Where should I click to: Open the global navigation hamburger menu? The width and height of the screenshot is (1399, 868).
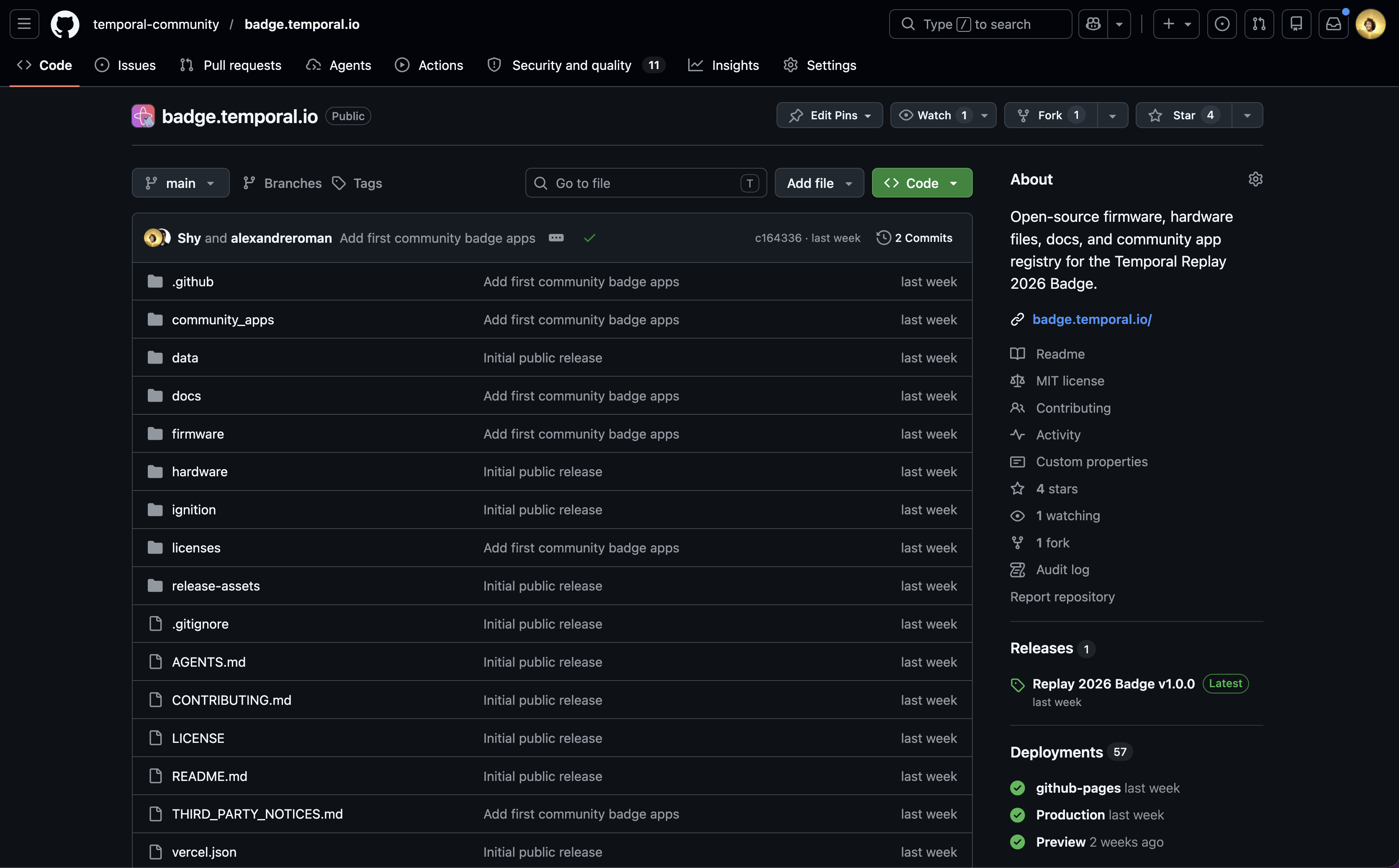click(24, 24)
